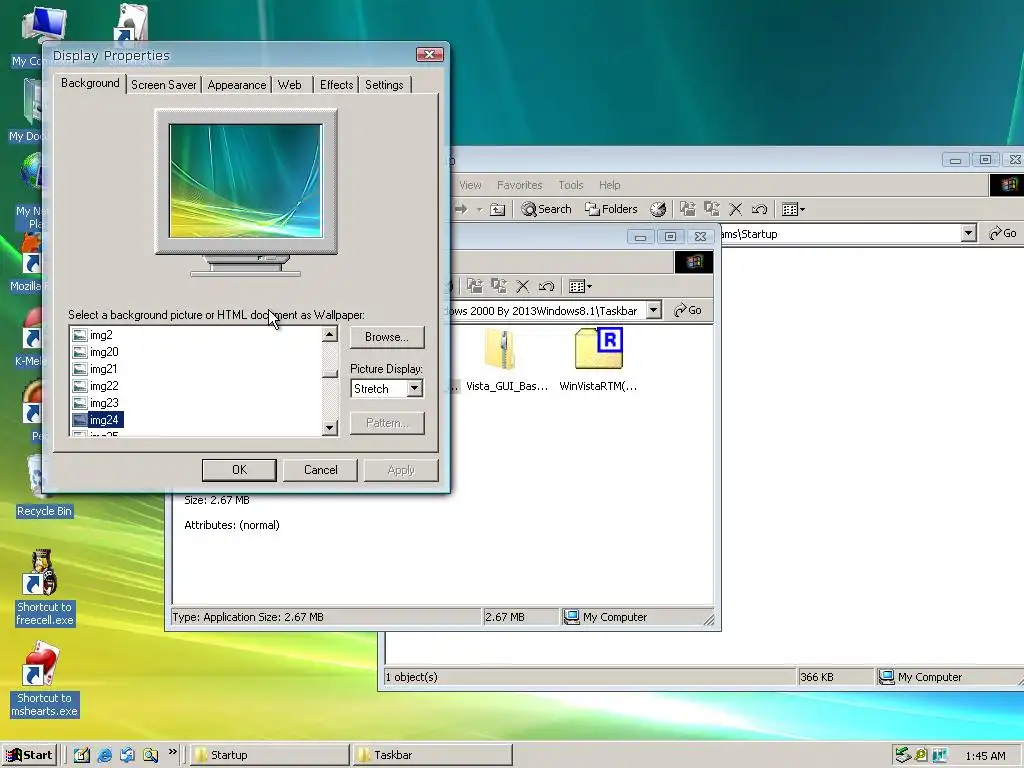The width and height of the screenshot is (1024, 768).
Task: Click Up folder icon in Startup window toolbar
Action: 498,209
